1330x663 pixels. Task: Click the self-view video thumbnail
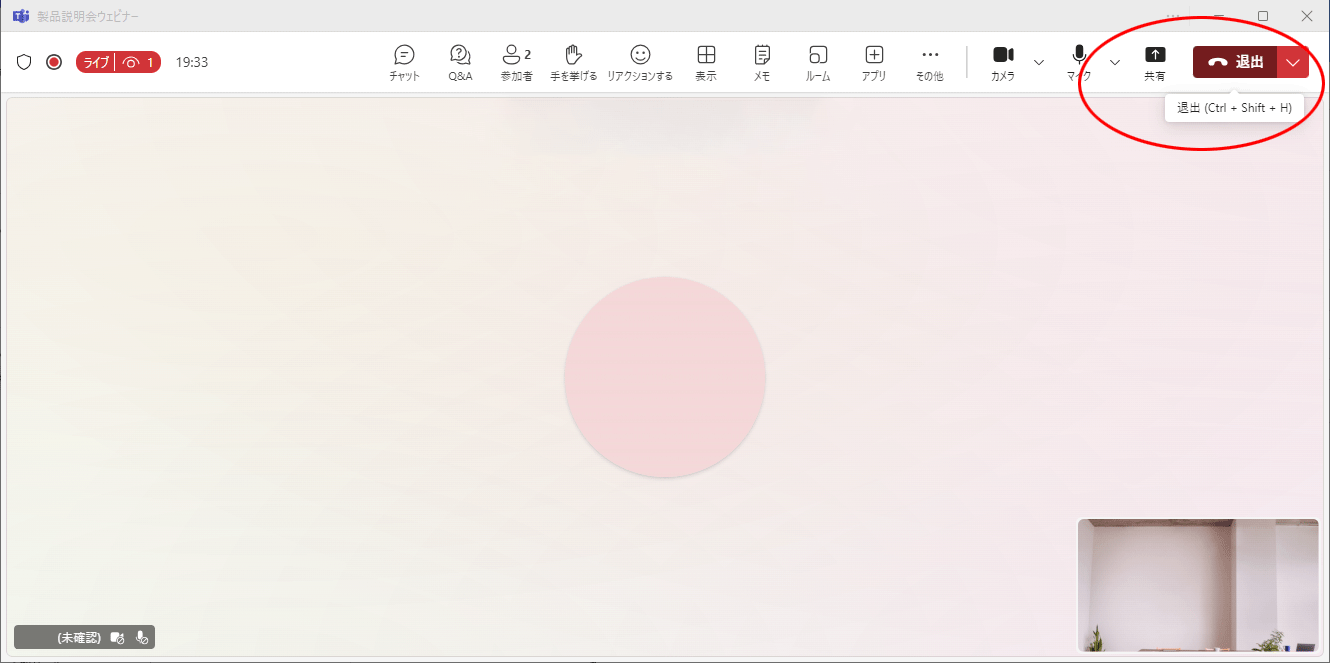coord(1198,585)
